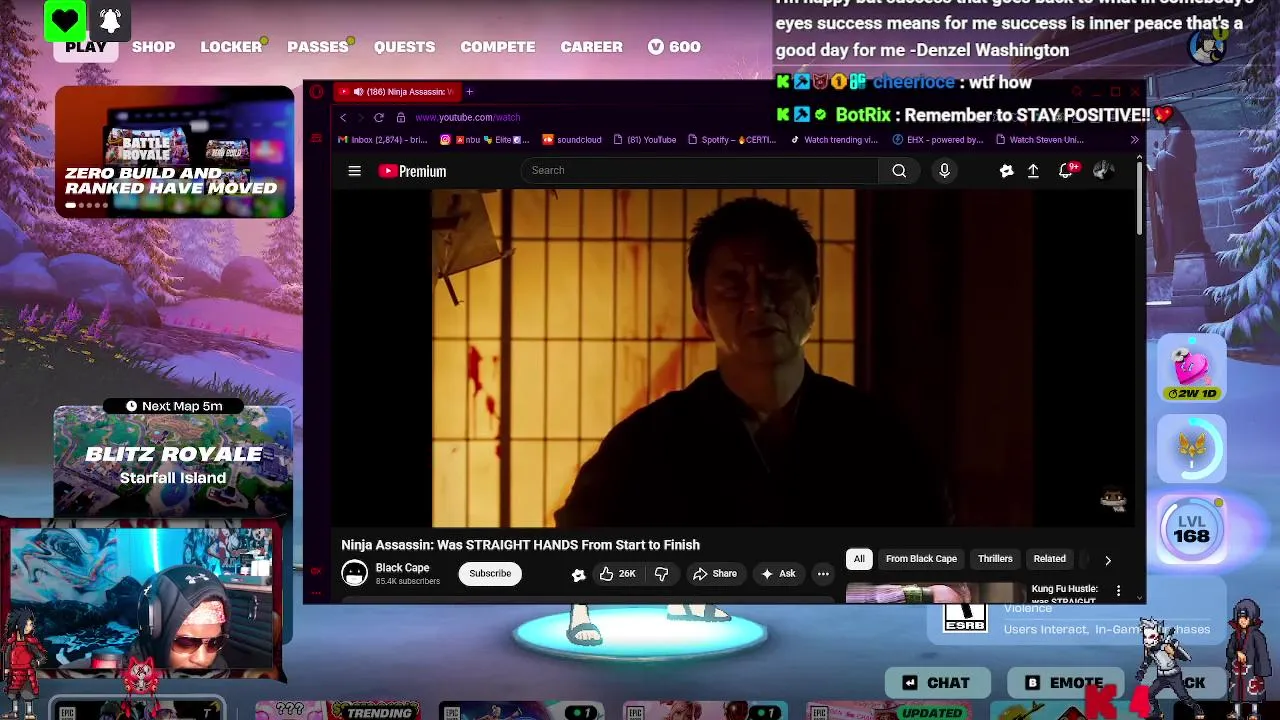Screen dimensions: 1280x720
Task: Click the TRENDING game tile in bottom row
Action: tap(338, 711)
